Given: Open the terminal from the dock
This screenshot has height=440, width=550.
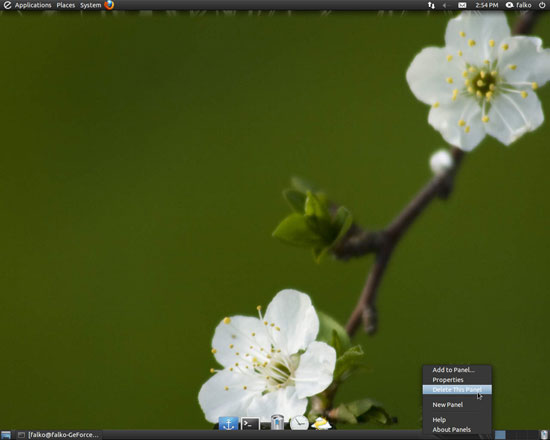Looking at the screenshot, I should click(x=250, y=424).
